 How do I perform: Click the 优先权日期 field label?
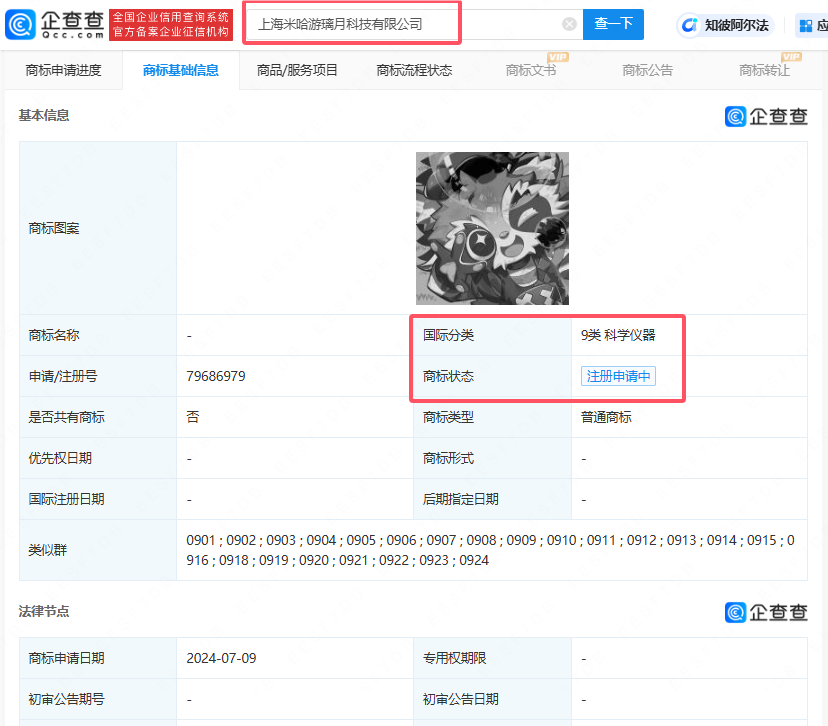click(x=60, y=458)
